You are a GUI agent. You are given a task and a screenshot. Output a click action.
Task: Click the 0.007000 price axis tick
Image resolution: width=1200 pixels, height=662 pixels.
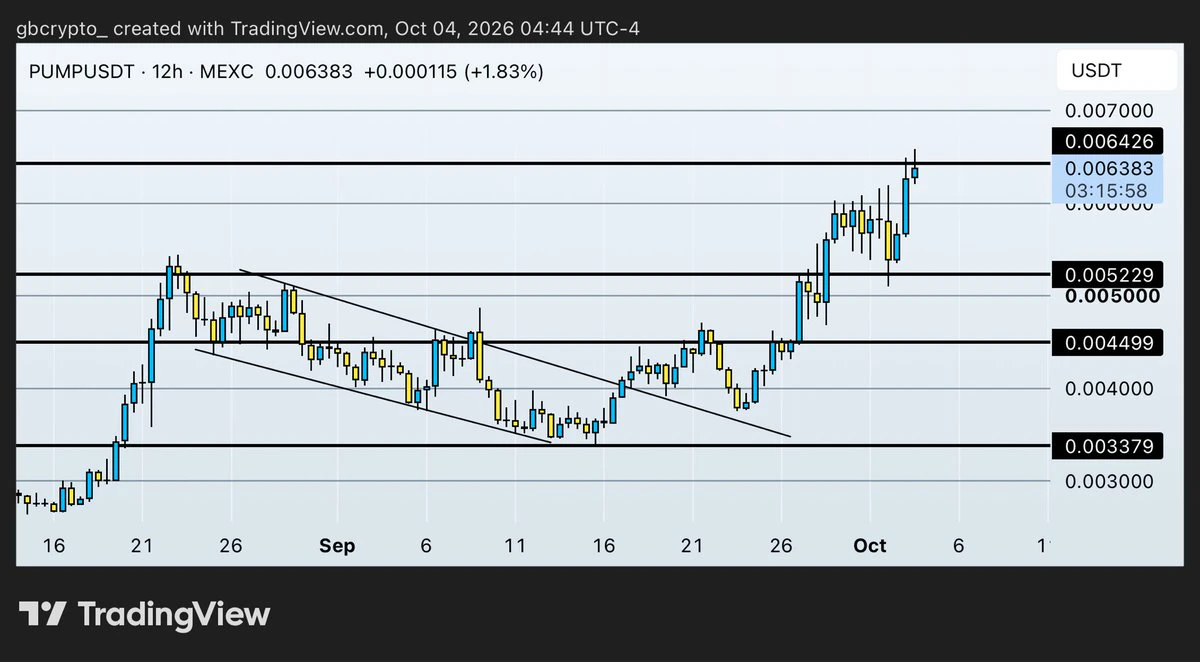click(1110, 111)
